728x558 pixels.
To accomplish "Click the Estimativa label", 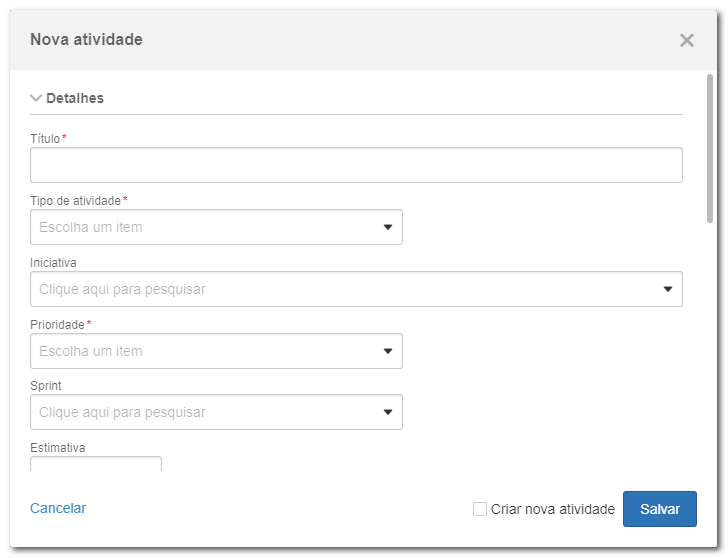I will click(58, 448).
